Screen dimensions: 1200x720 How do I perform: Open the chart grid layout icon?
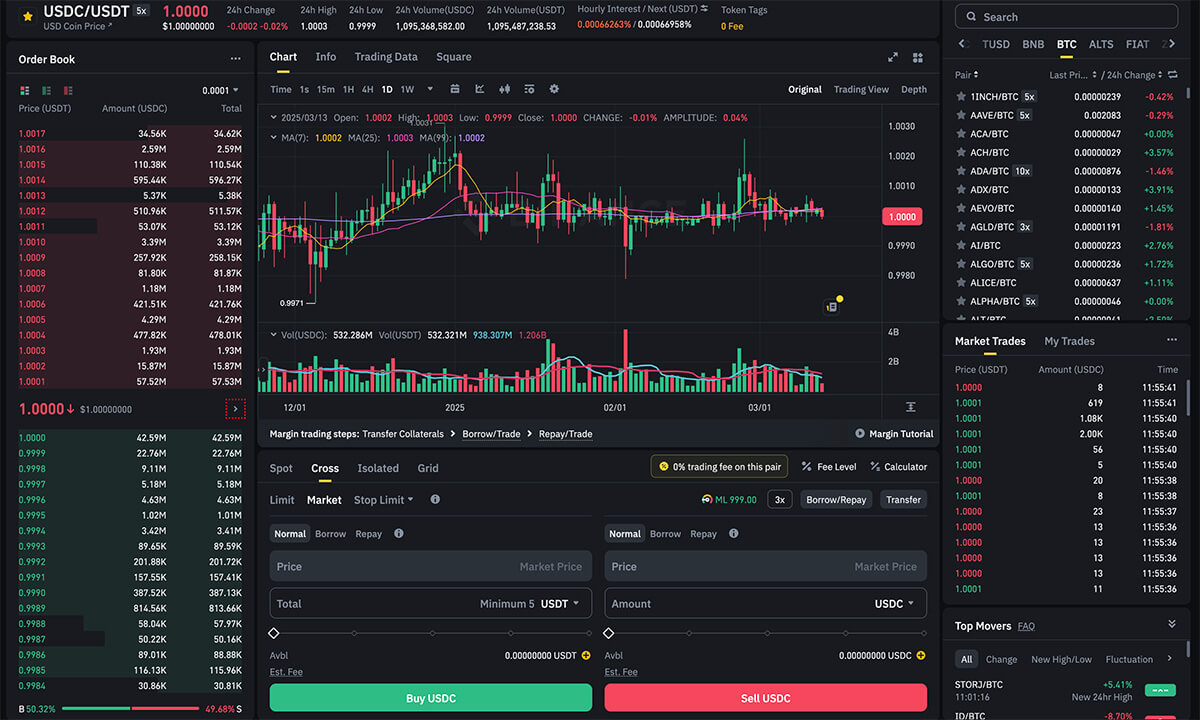pos(917,58)
